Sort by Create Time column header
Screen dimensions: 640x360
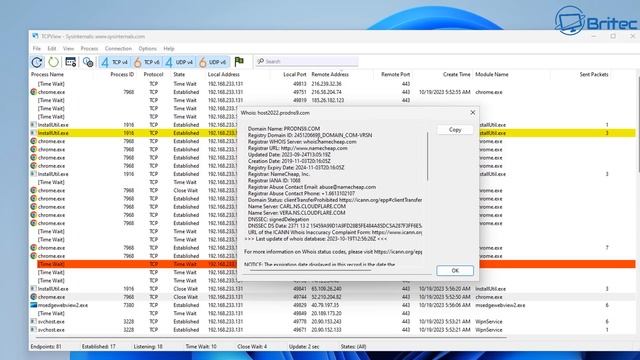coord(457,74)
